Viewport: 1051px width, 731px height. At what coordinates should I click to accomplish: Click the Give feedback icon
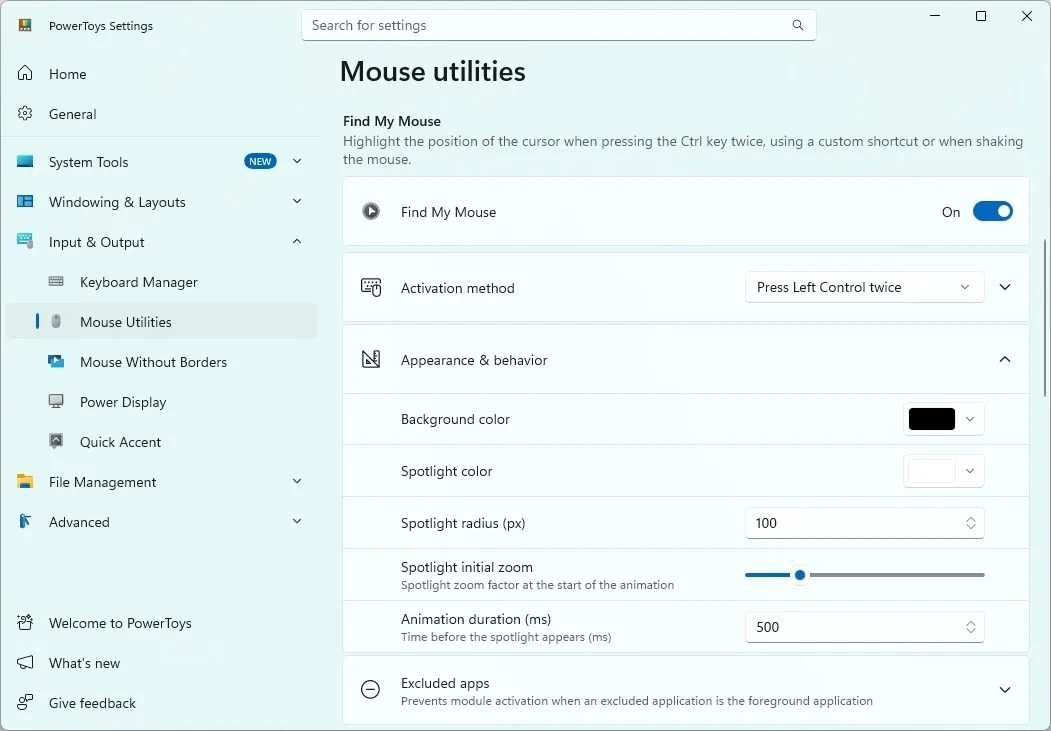pos(25,702)
